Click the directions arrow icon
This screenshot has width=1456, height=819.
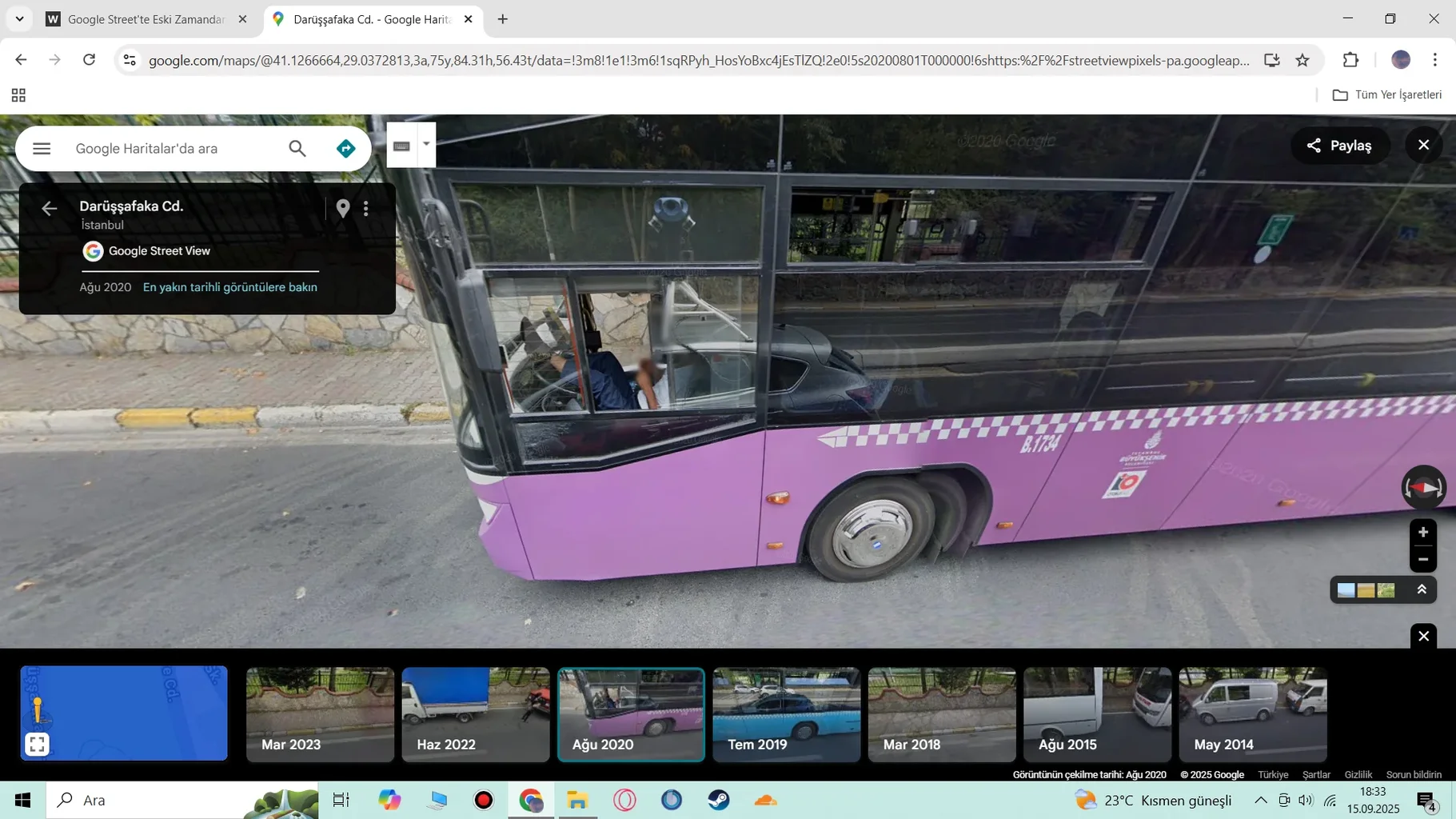pyautogui.click(x=345, y=148)
